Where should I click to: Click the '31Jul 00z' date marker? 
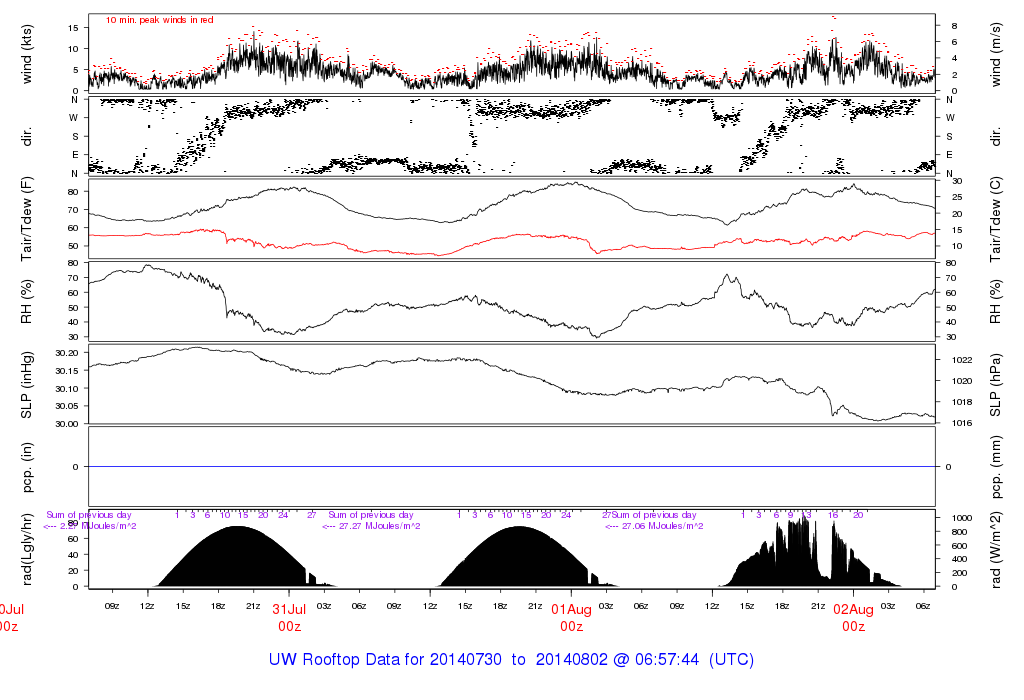(x=289, y=618)
